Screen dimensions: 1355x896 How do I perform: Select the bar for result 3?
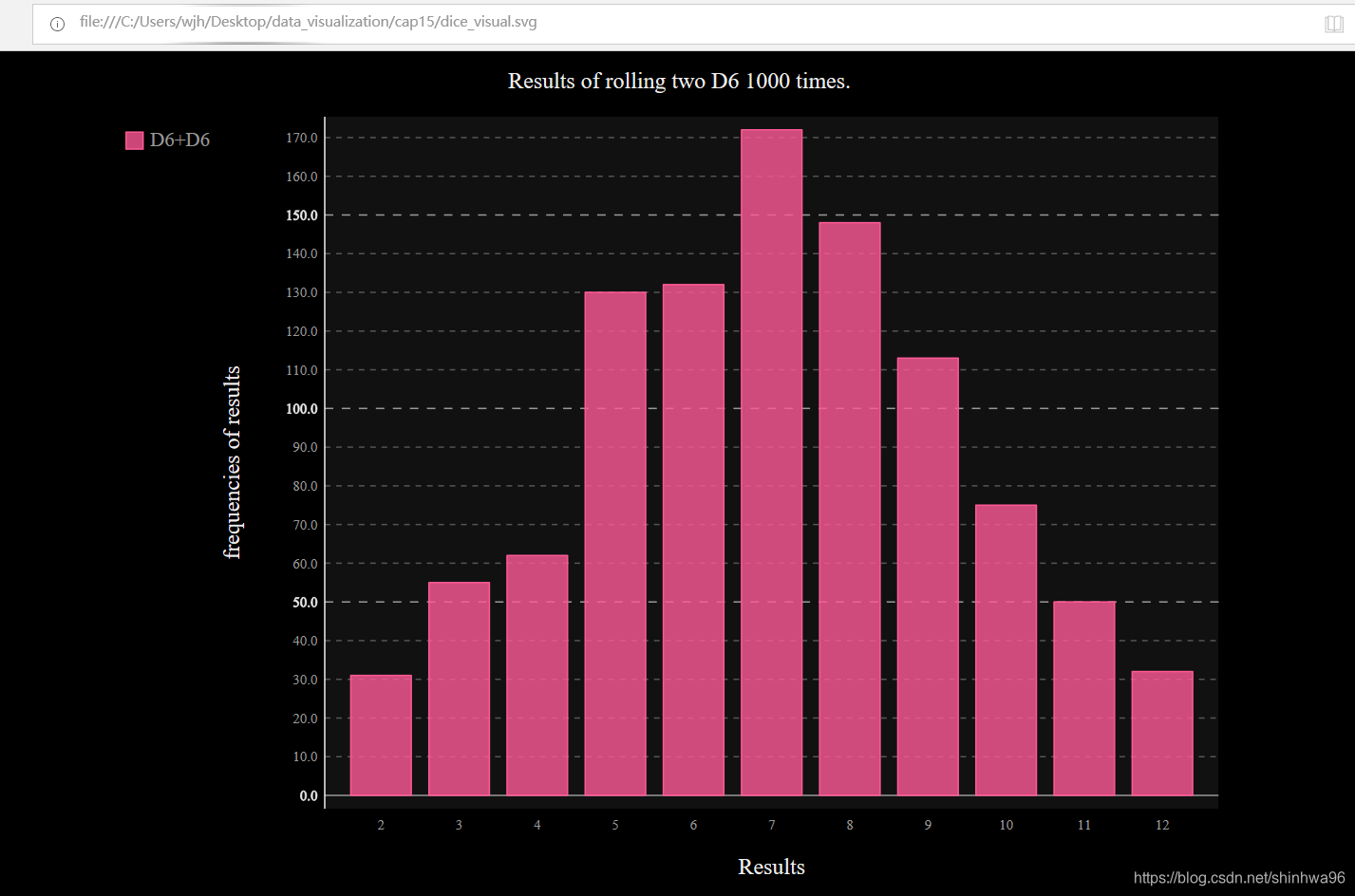[x=459, y=689]
